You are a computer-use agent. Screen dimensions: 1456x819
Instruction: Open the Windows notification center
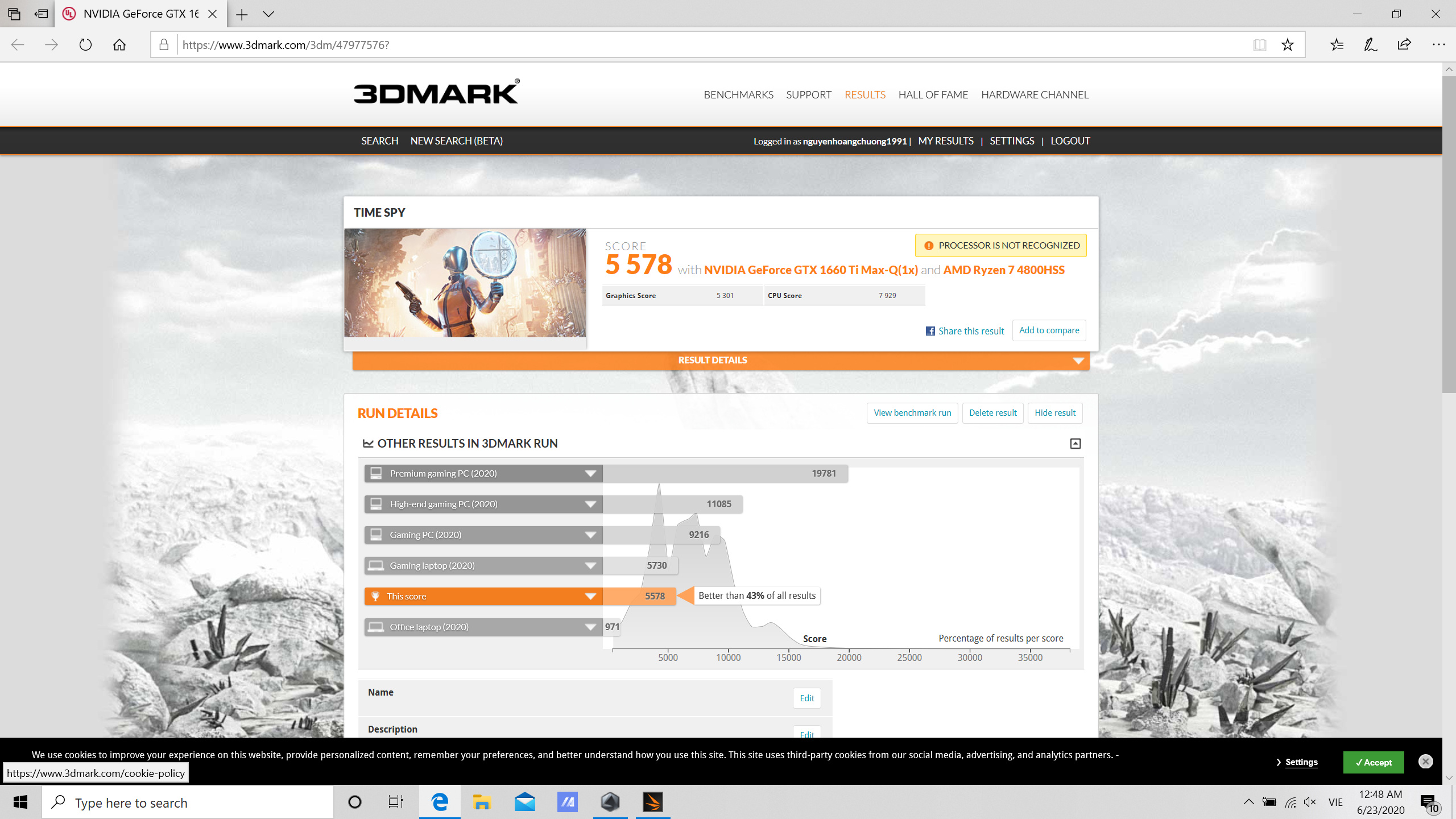1429,803
